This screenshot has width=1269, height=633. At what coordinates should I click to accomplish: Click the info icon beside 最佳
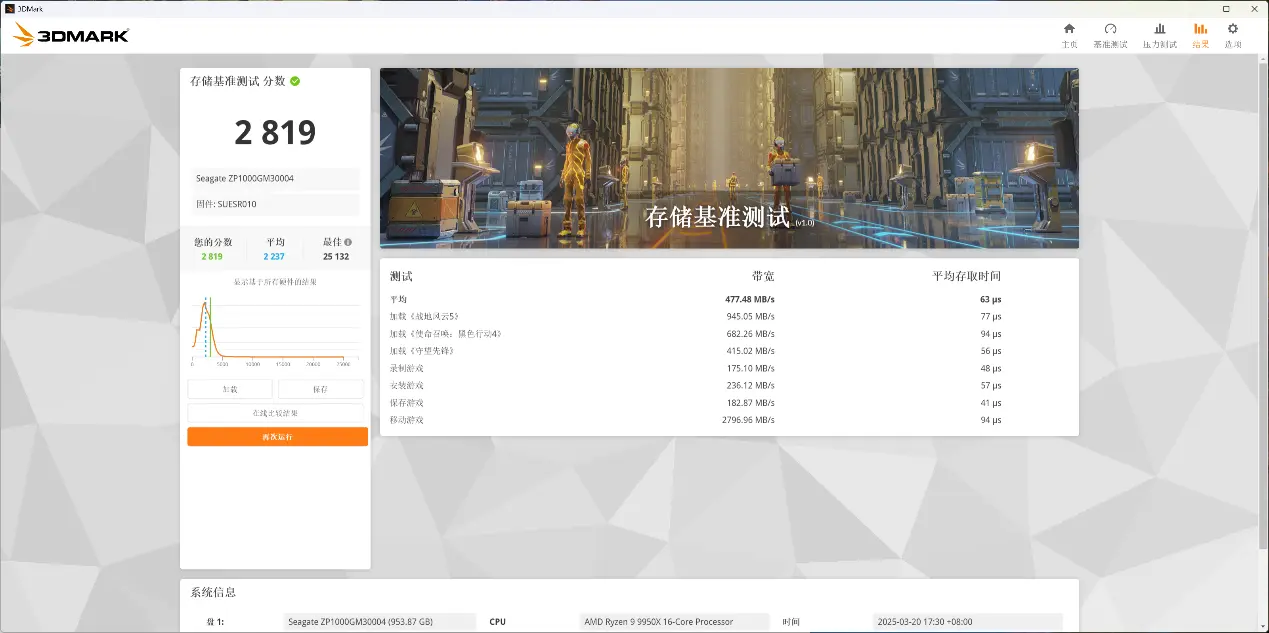point(348,242)
